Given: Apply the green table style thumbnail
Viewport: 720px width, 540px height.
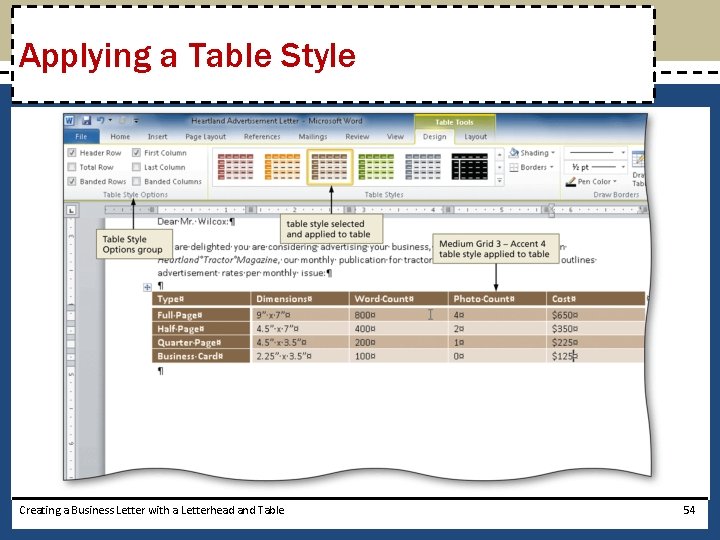Looking at the screenshot, I should point(376,167).
